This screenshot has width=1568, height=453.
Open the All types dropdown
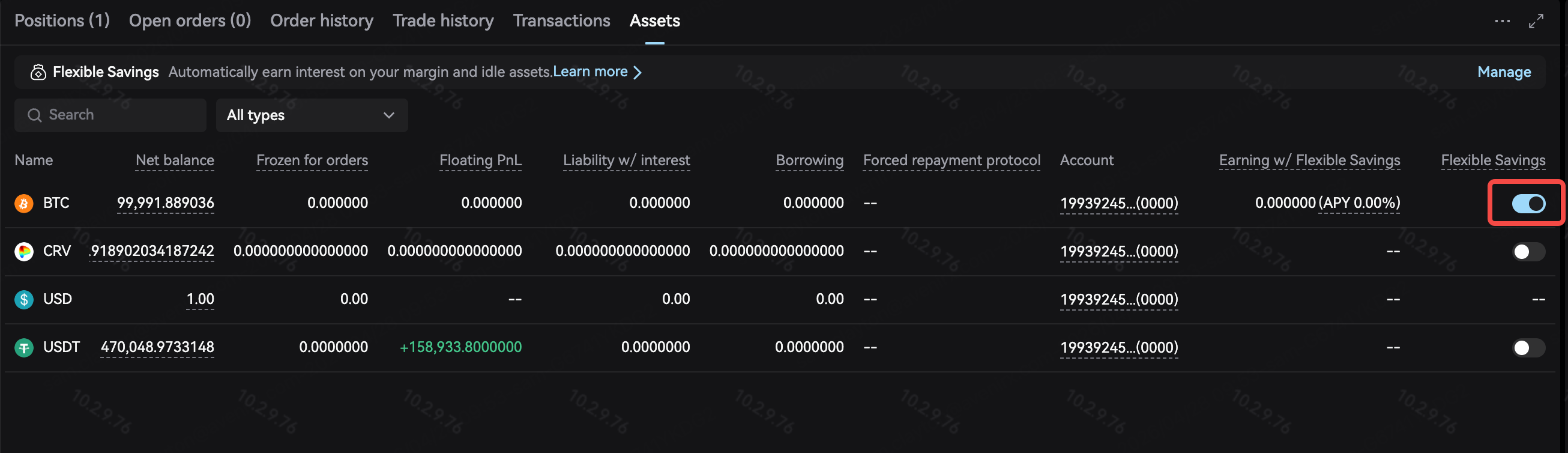312,115
